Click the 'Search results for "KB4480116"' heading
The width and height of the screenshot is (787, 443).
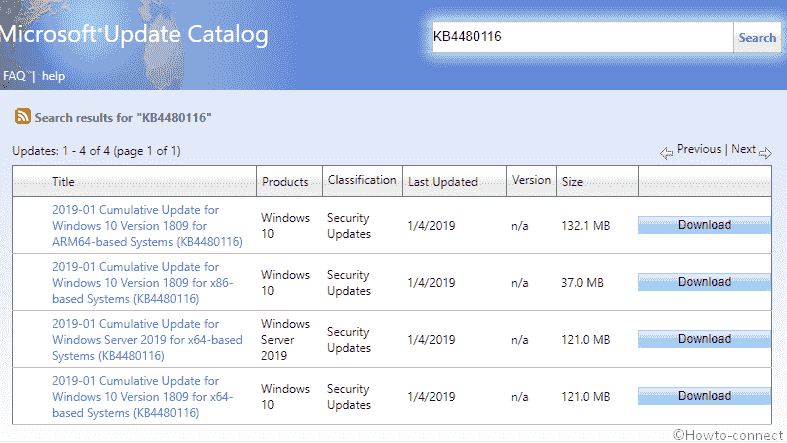tap(122, 117)
